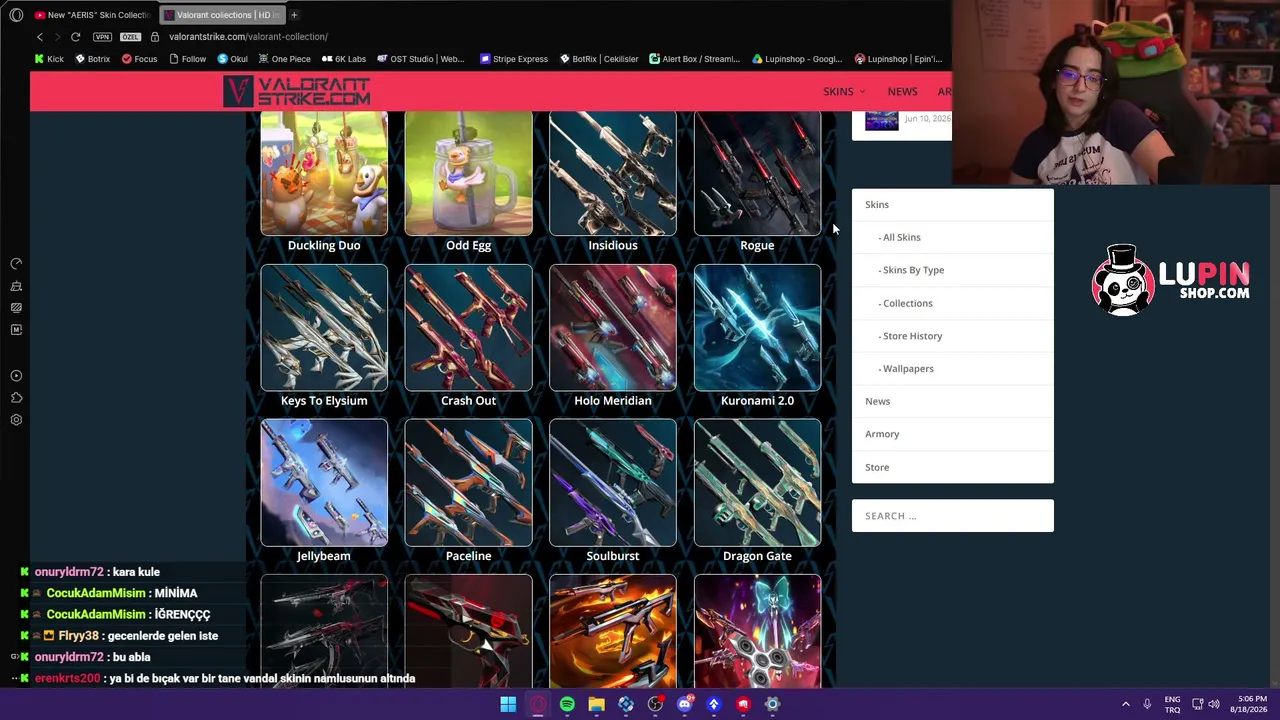Open Spotify from the taskbar
Viewport: 1280px width, 720px height.
567,704
